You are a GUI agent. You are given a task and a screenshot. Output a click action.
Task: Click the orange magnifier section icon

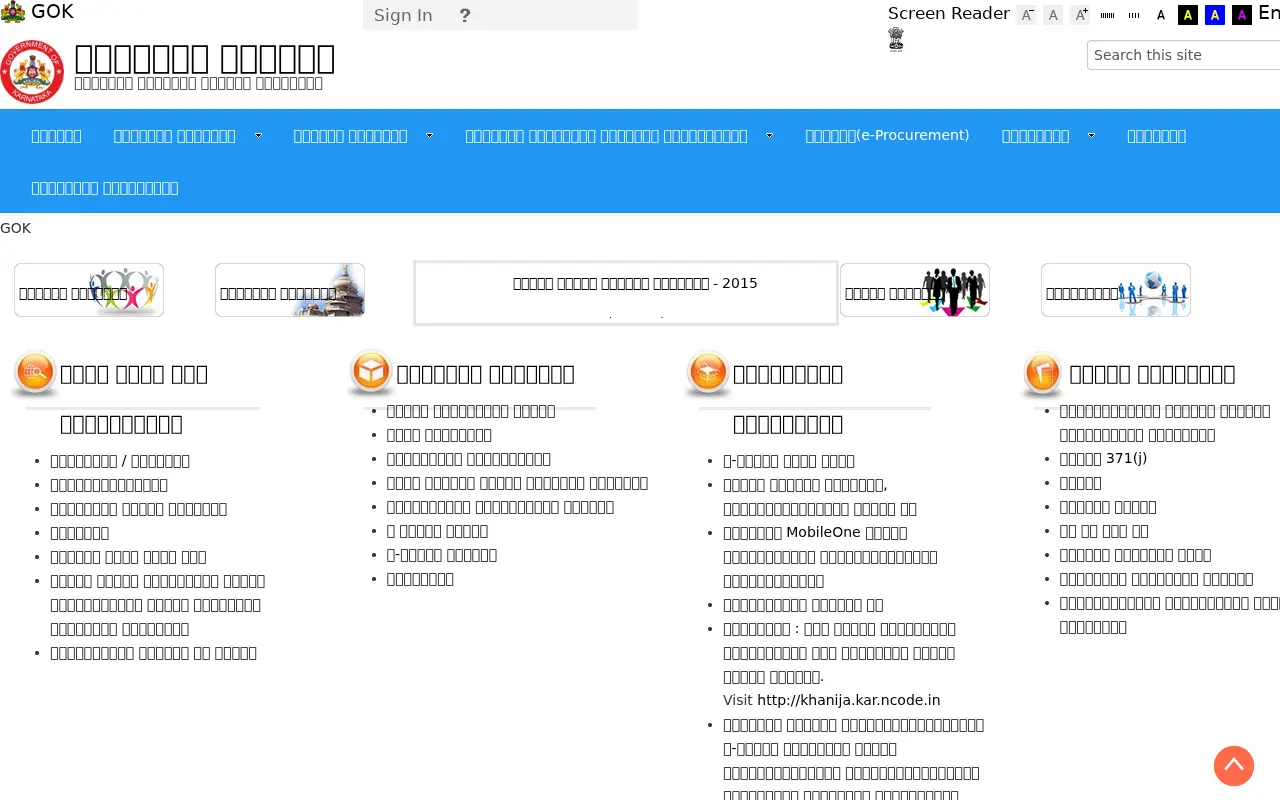[x=34, y=374]
